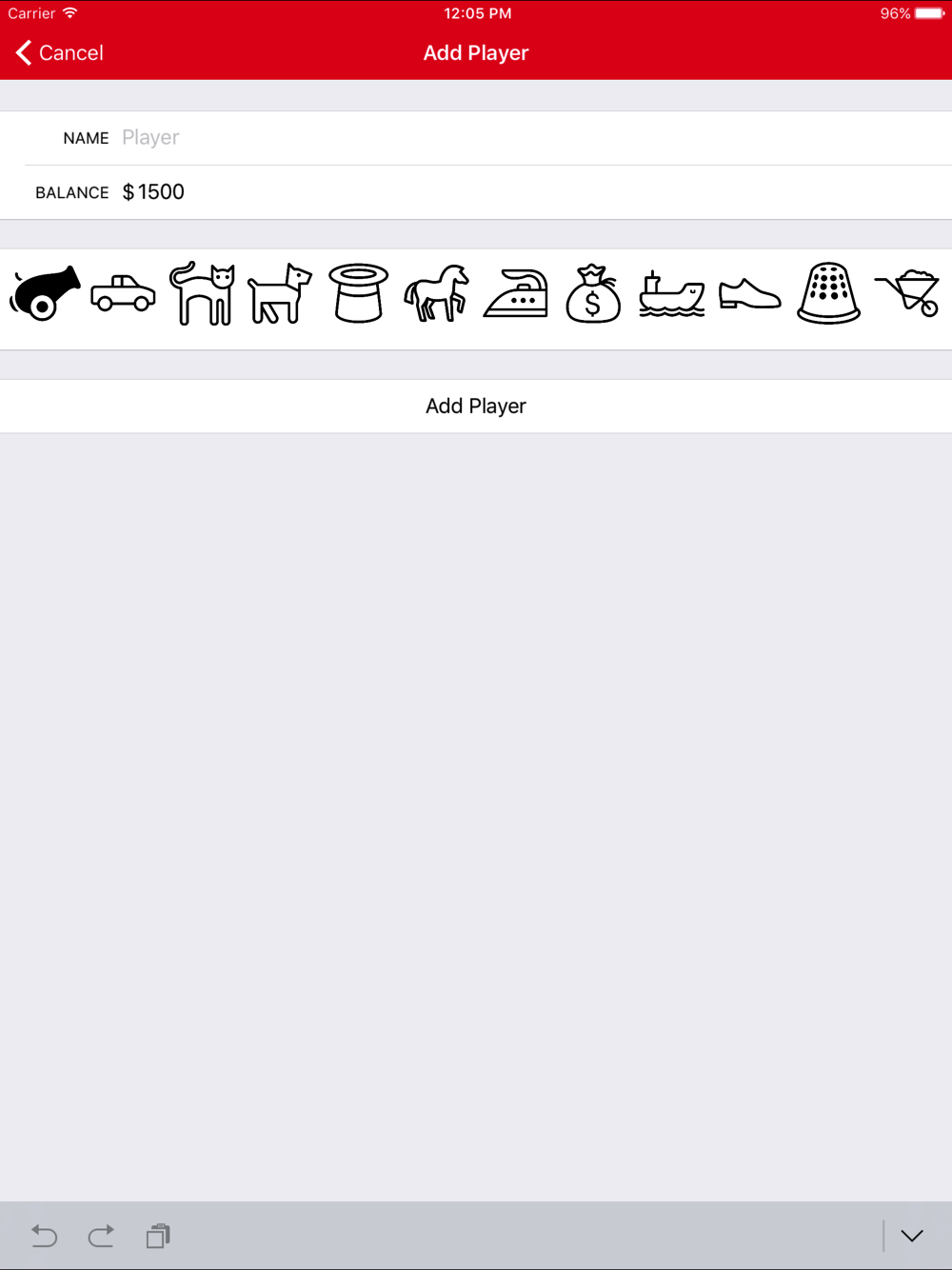
Task: Select the dog token icon
Action: (280, 293)
